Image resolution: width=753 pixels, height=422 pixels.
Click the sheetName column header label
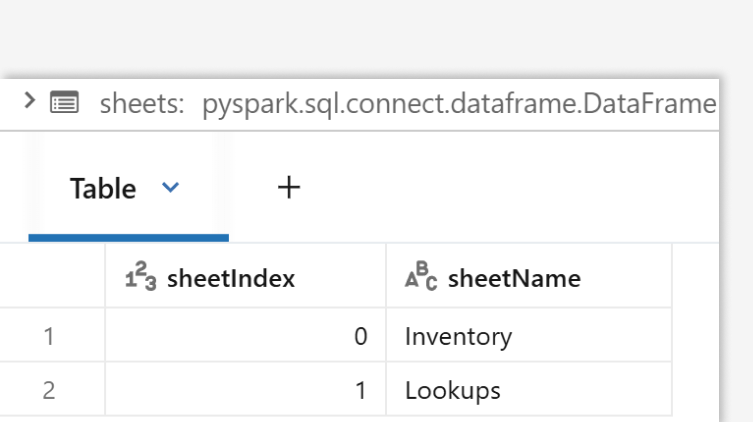coord(514,279)
